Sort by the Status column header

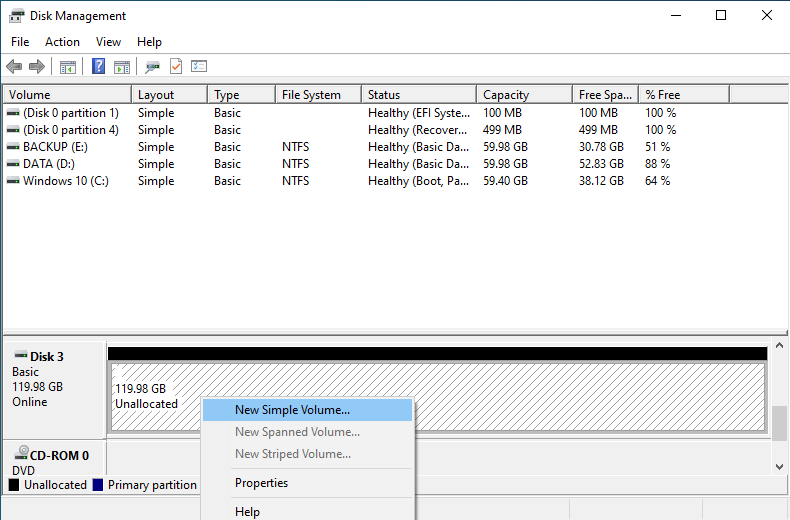(419, 95)
